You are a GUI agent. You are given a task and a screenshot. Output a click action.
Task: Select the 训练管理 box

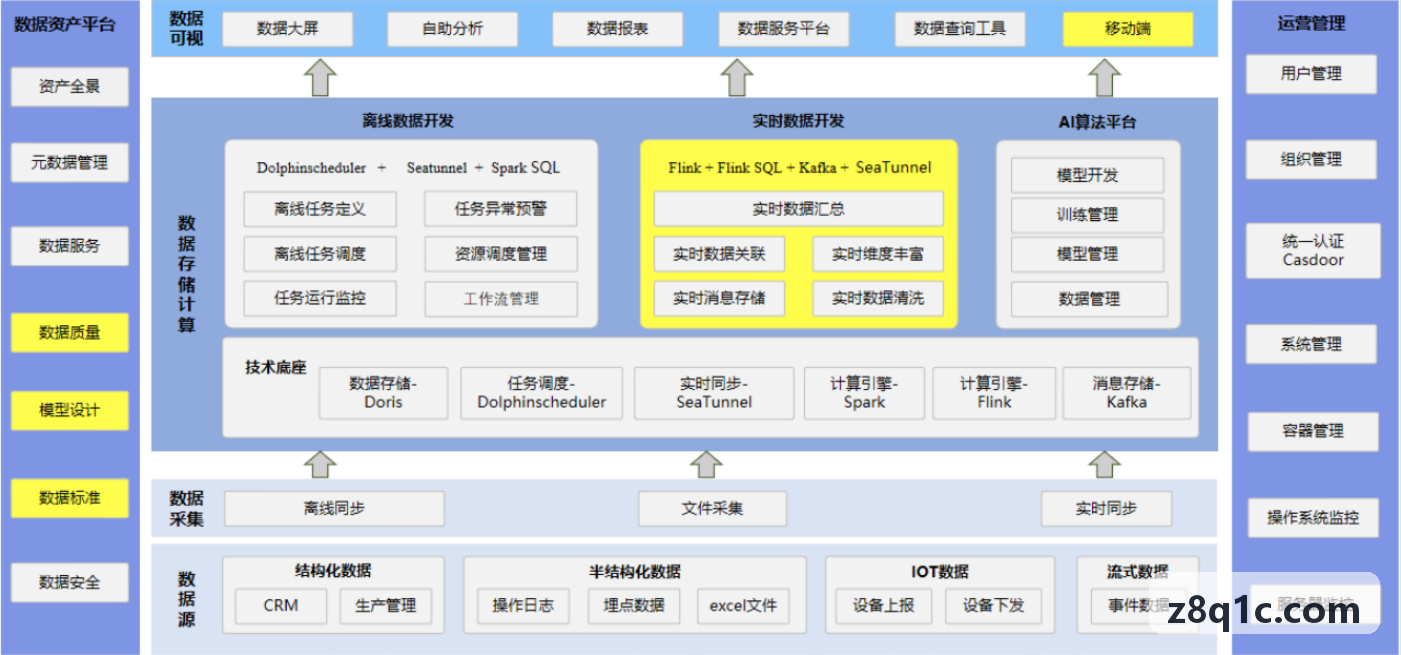coord(1088,215)
